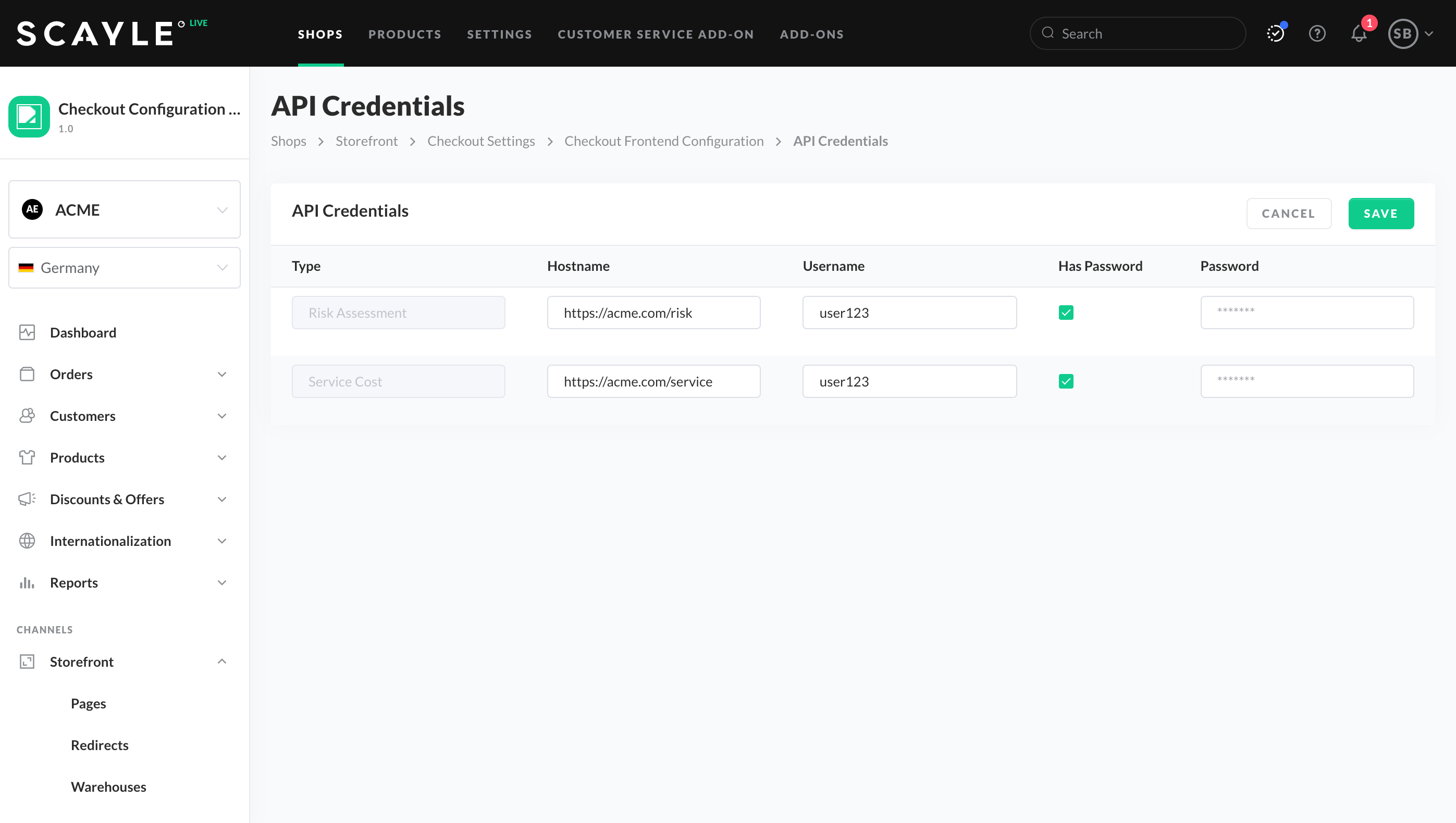1456x823 pixels.
Task: Open the Germany country dropdown
Action: click(x=125, y=268)
